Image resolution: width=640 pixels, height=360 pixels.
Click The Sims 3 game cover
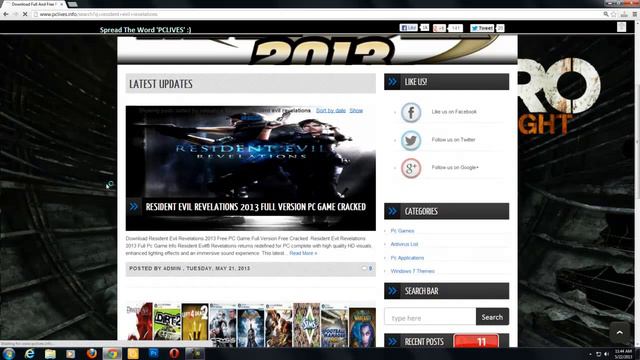click(x=306, y=325)
